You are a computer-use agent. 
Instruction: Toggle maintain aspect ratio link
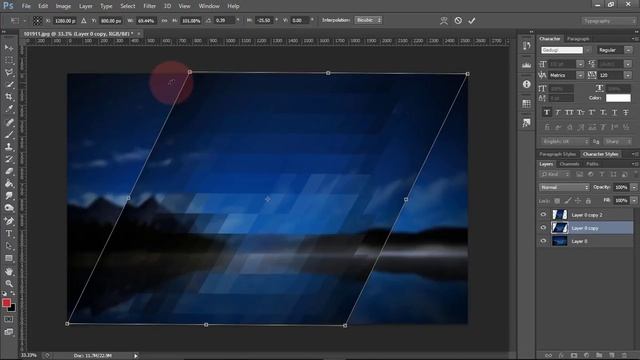click(164, 20)
